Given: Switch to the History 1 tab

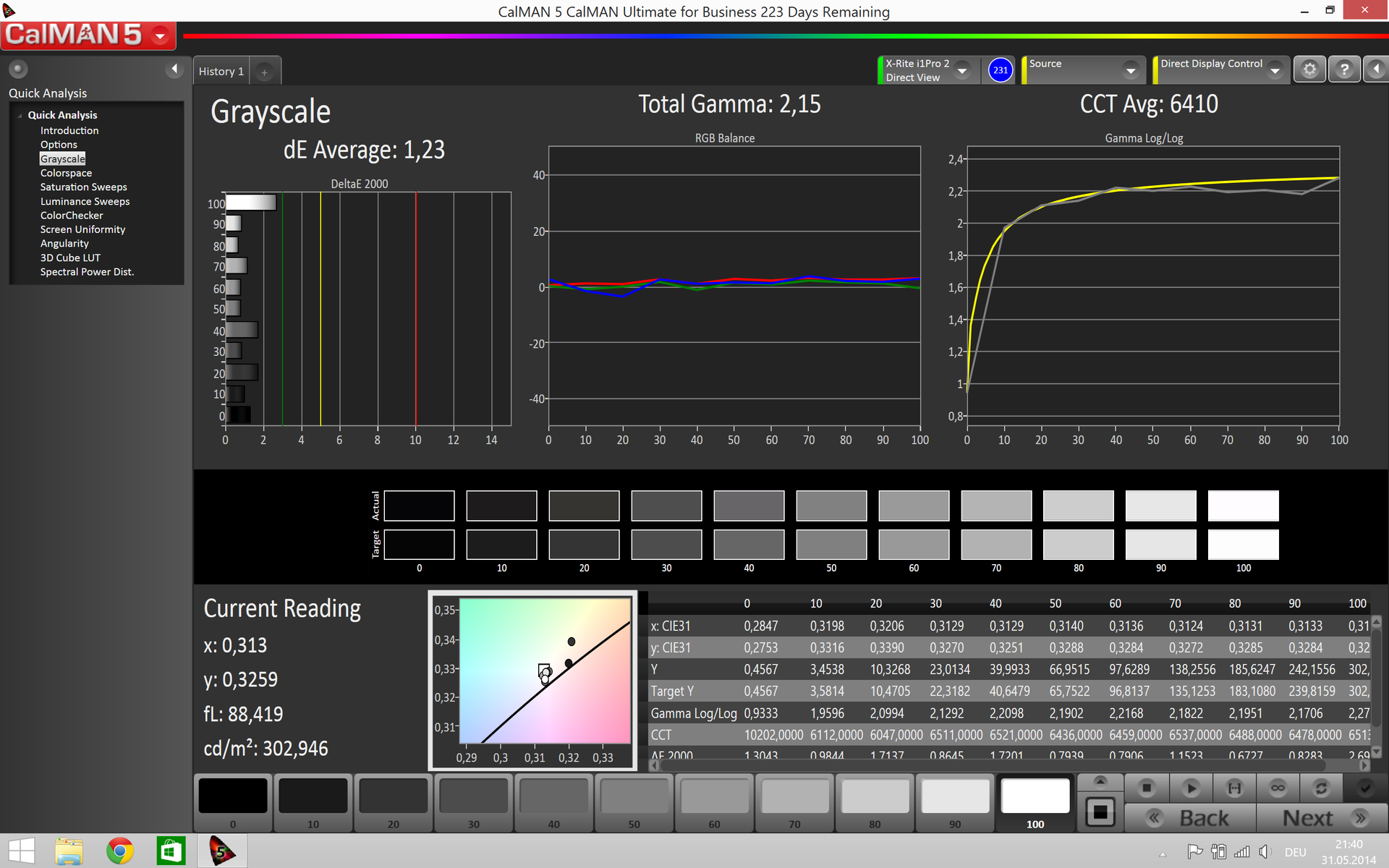Looking at the screenshot, I should click(221, 72).
